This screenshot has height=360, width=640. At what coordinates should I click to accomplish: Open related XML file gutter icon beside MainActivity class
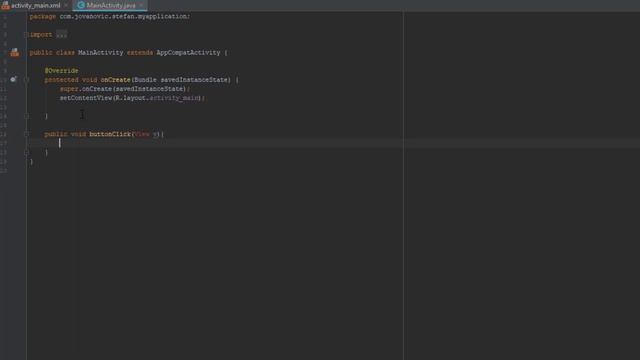(x=15, y=52)
